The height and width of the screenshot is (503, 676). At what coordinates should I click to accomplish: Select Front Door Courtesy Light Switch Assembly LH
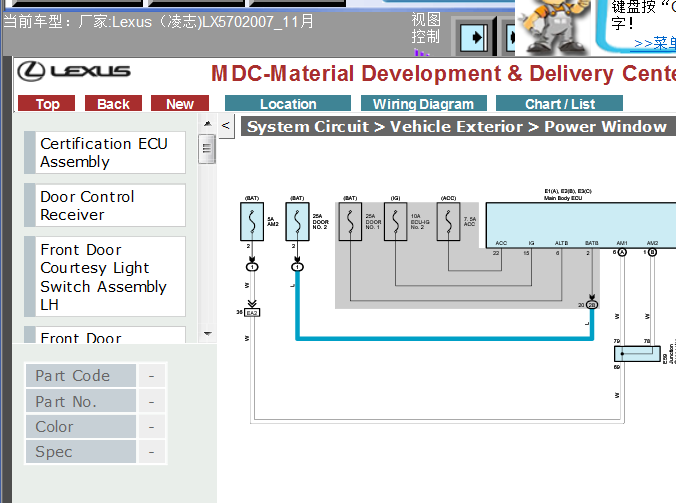coord(105,277)
